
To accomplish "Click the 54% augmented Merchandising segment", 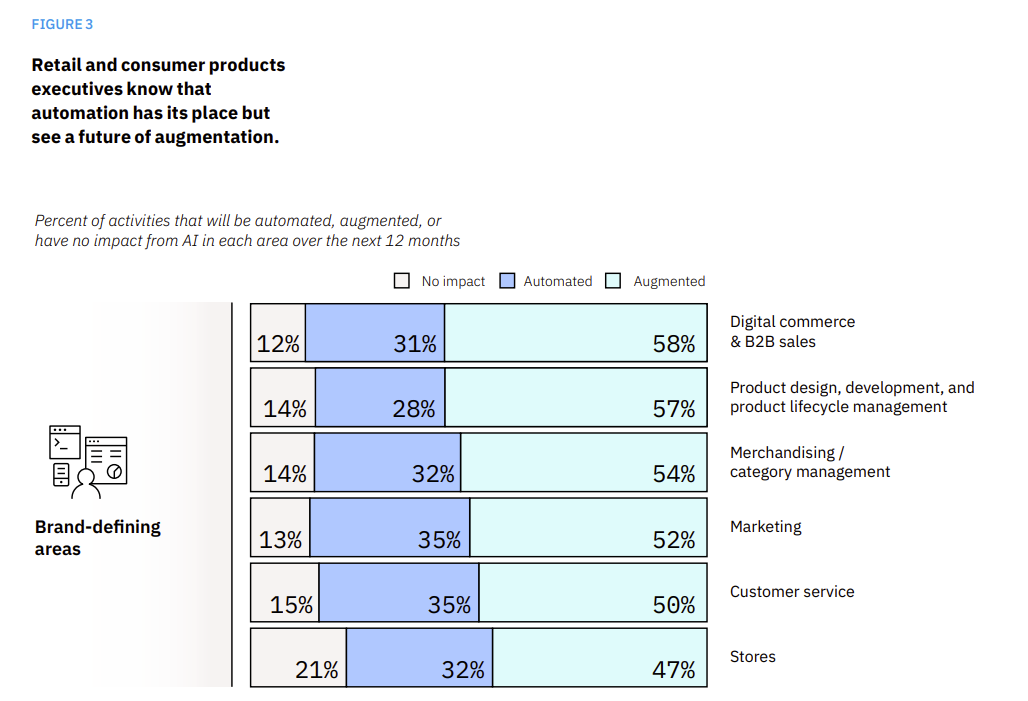I will point(584,462).
